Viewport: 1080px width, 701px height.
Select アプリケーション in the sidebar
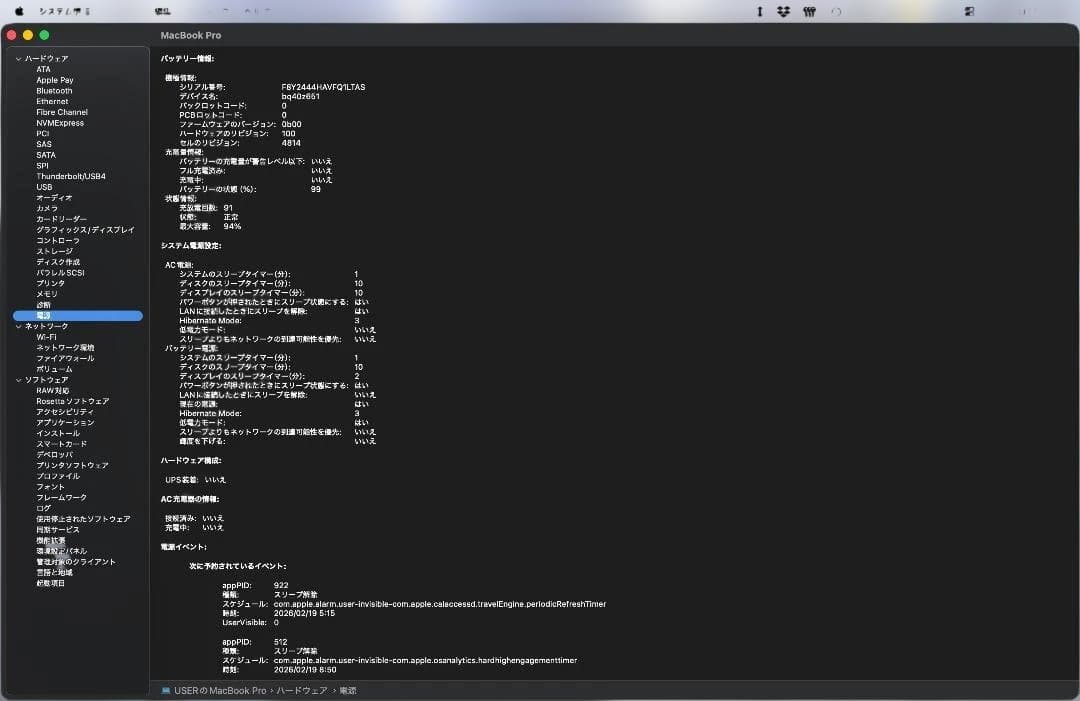pyautogui.click(x=65, y=423)
